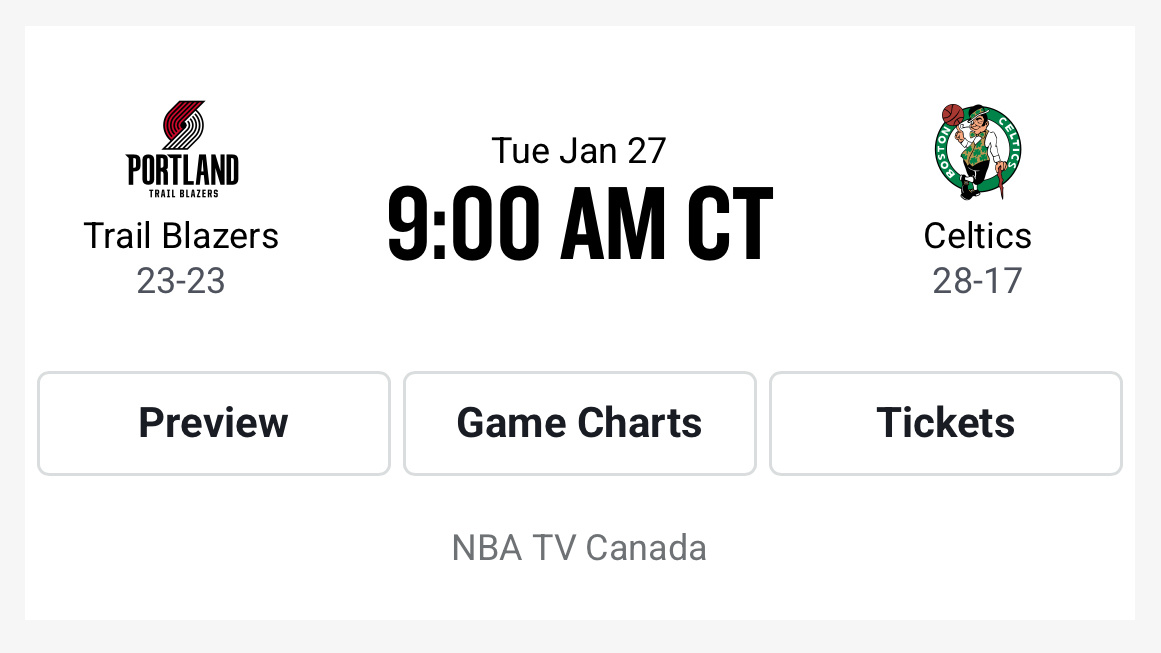This screenshot has width=1161, height=653.
Task: Click between Preview and Game Charts buttons
Action: click(397, 423)
